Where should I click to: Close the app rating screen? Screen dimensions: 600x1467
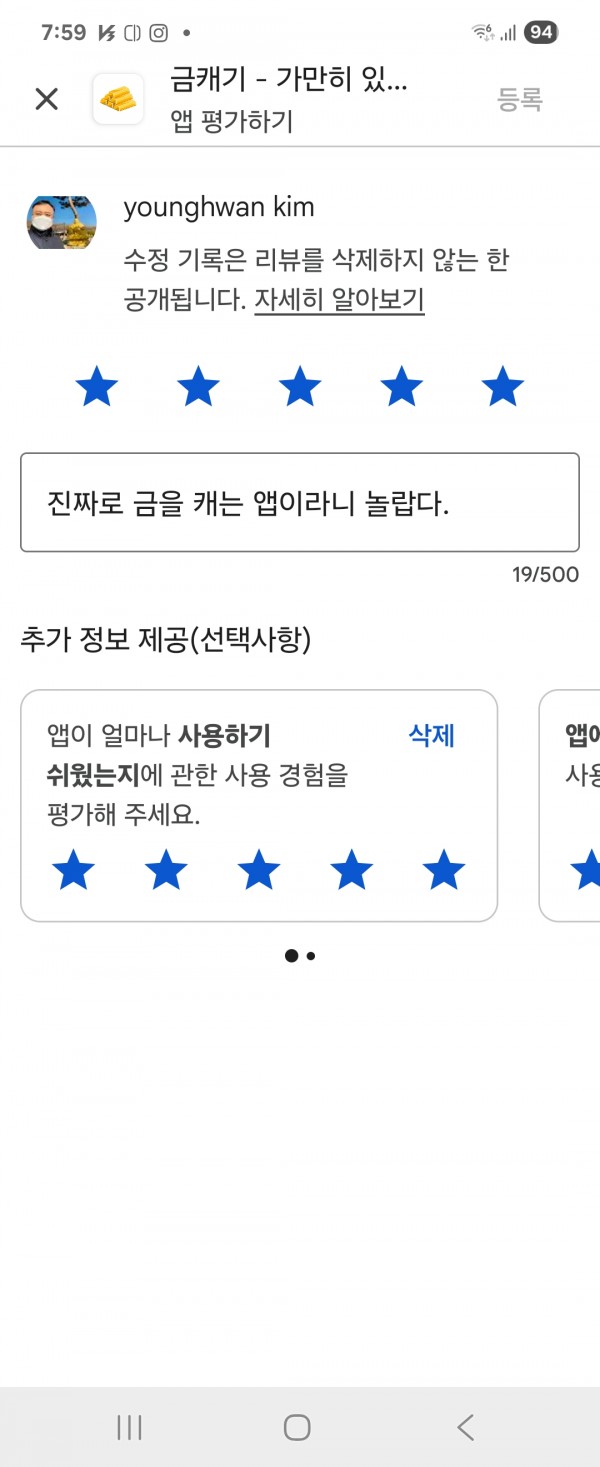[47, 99]
